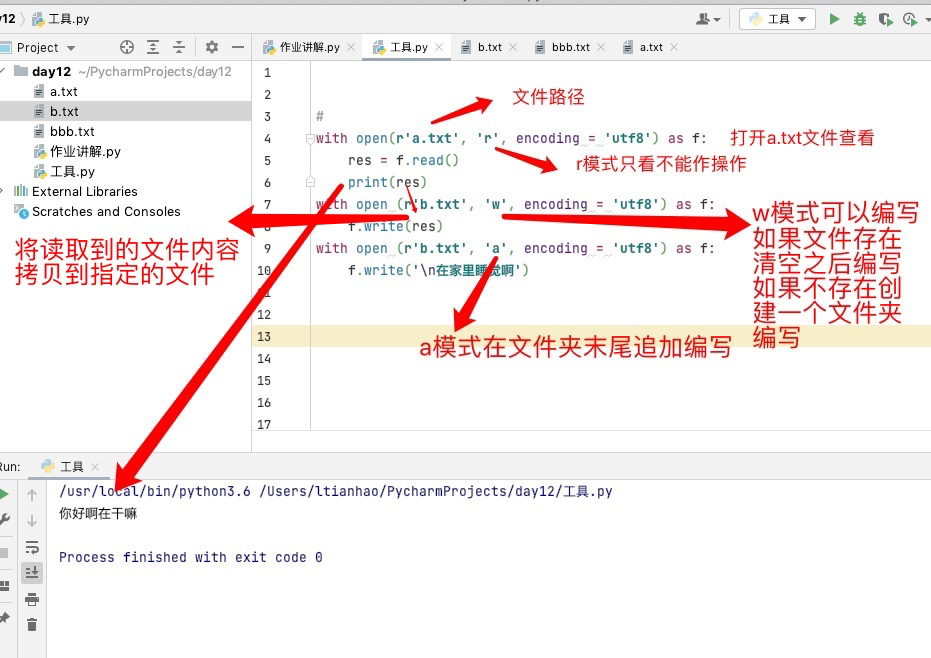Click on res = f.read() on line 5
The image size is (931, 658).
[x=403, y=160]
